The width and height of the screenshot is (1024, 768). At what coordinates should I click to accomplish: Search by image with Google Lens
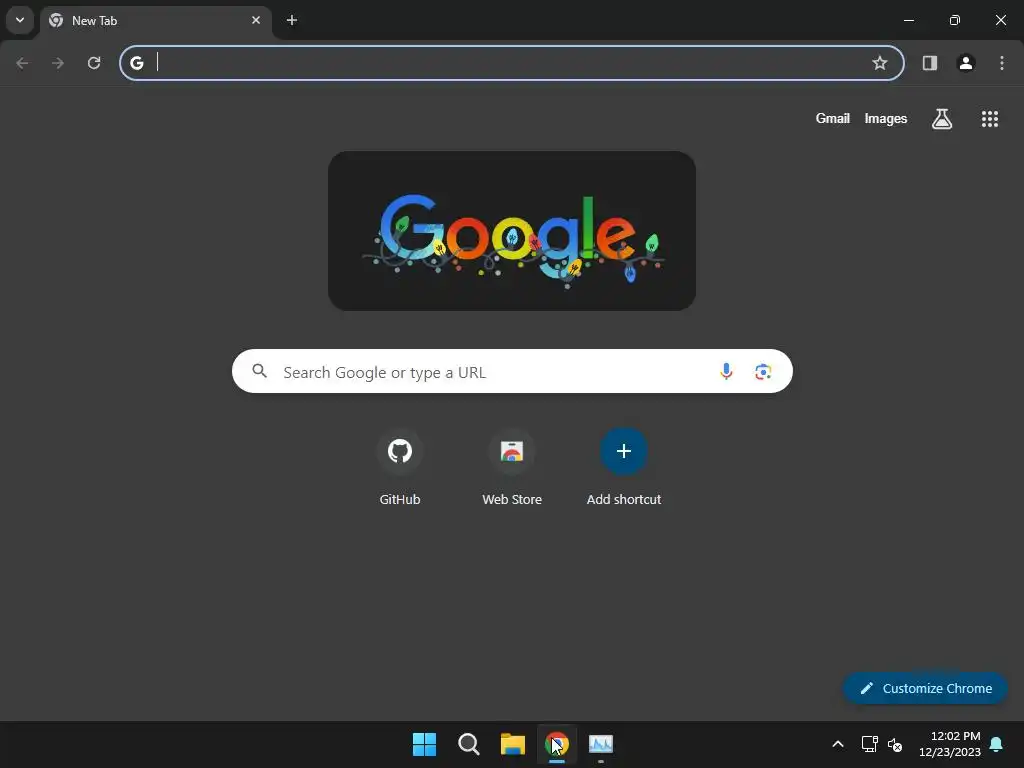tap(763, 372)
